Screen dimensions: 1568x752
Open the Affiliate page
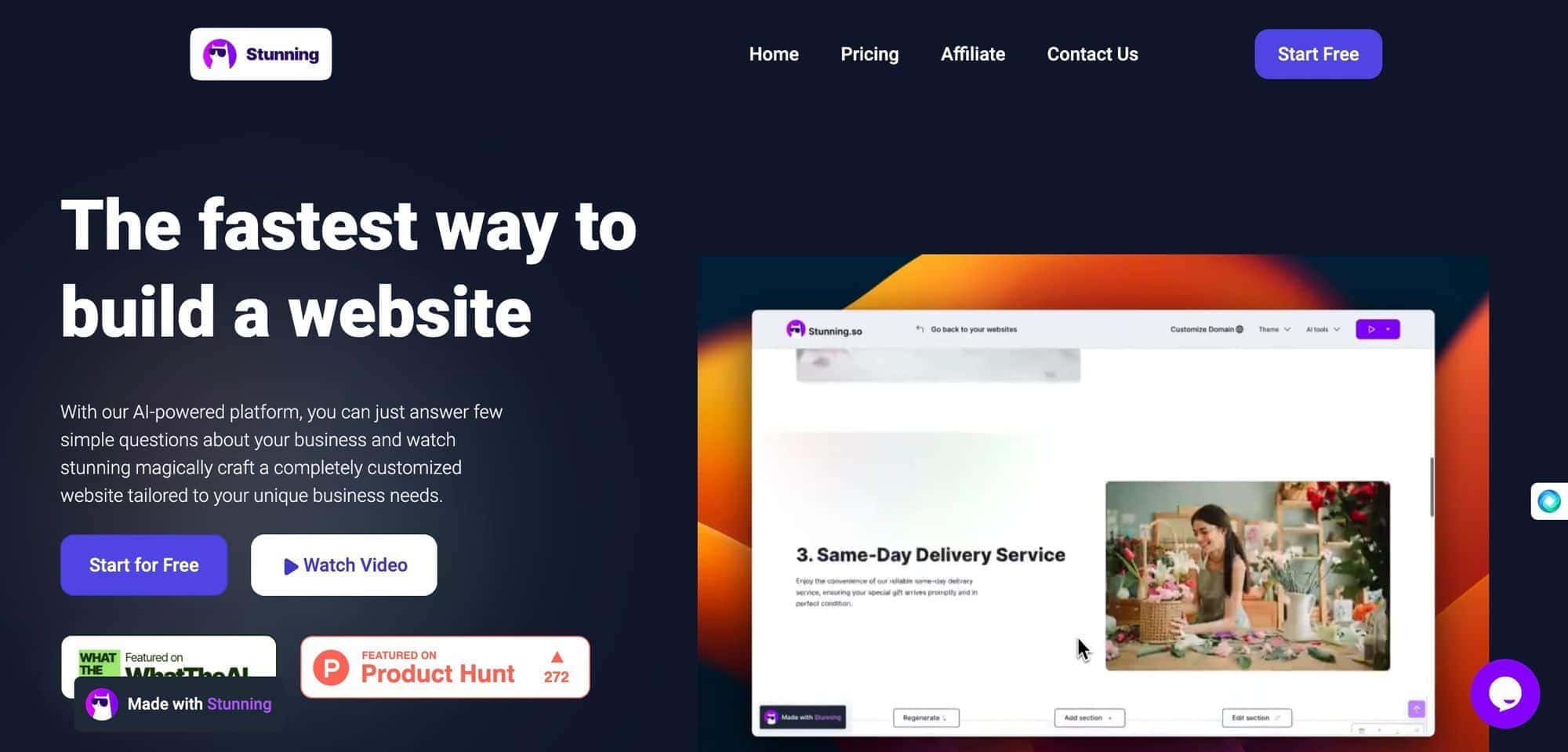click(973, 54)
